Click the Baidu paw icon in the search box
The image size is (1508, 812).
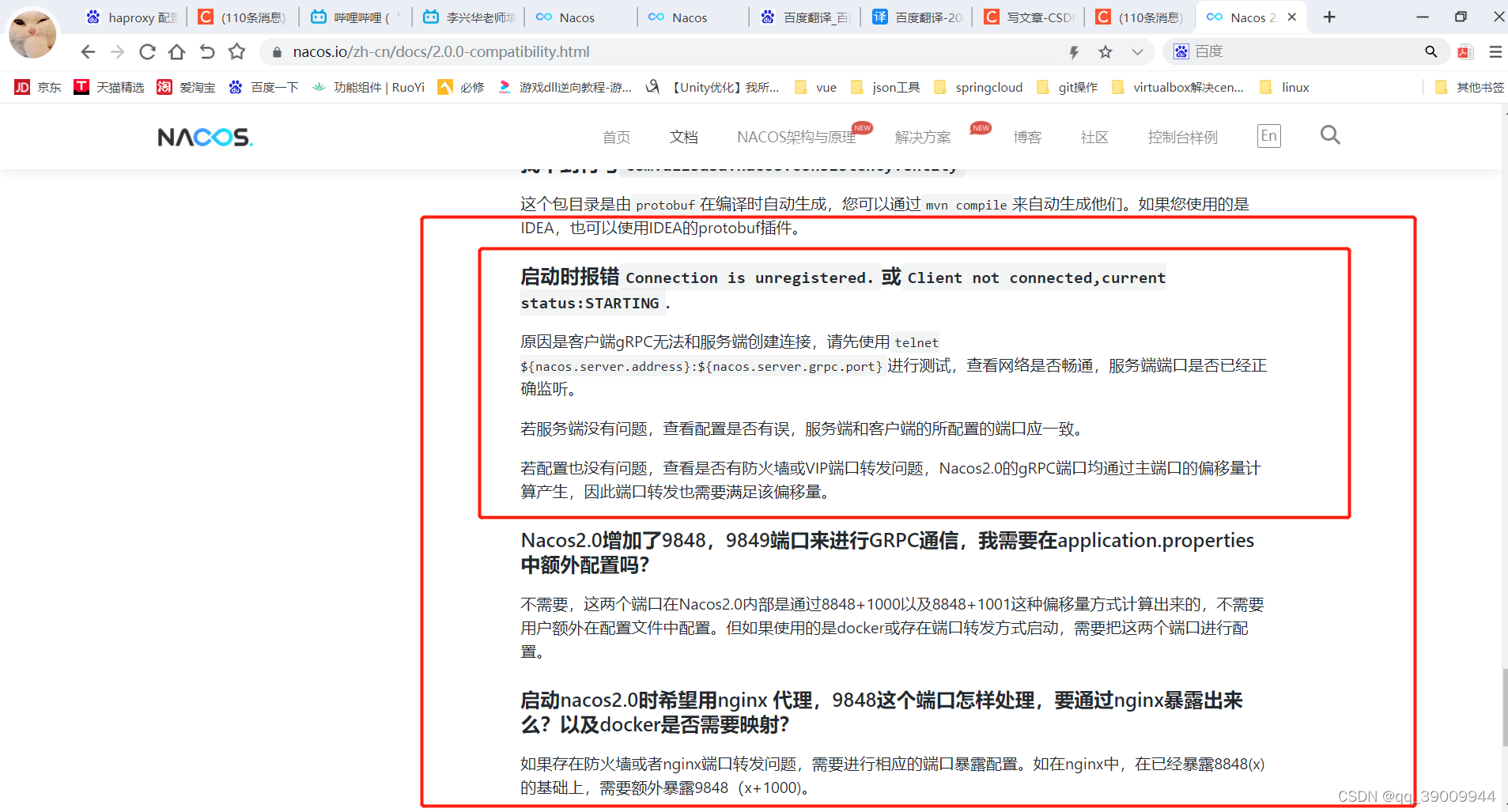(x=1181, y=51)
